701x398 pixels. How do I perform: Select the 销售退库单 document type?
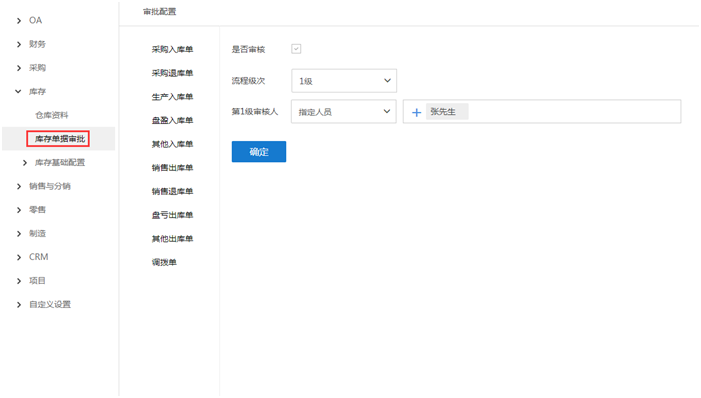tap(172, 192)
